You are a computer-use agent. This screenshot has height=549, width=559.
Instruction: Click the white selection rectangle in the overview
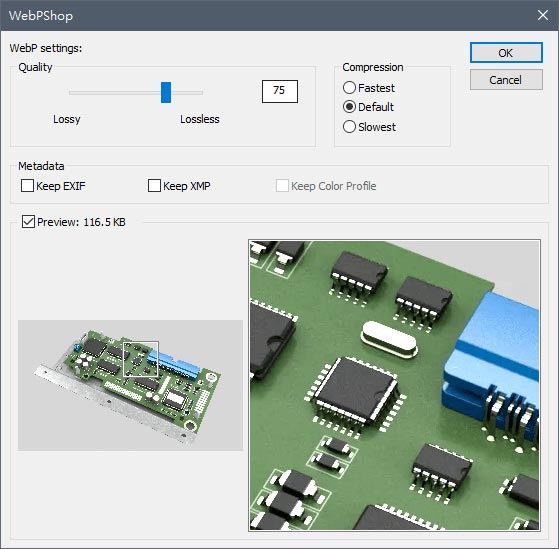(x=141, y=359)
